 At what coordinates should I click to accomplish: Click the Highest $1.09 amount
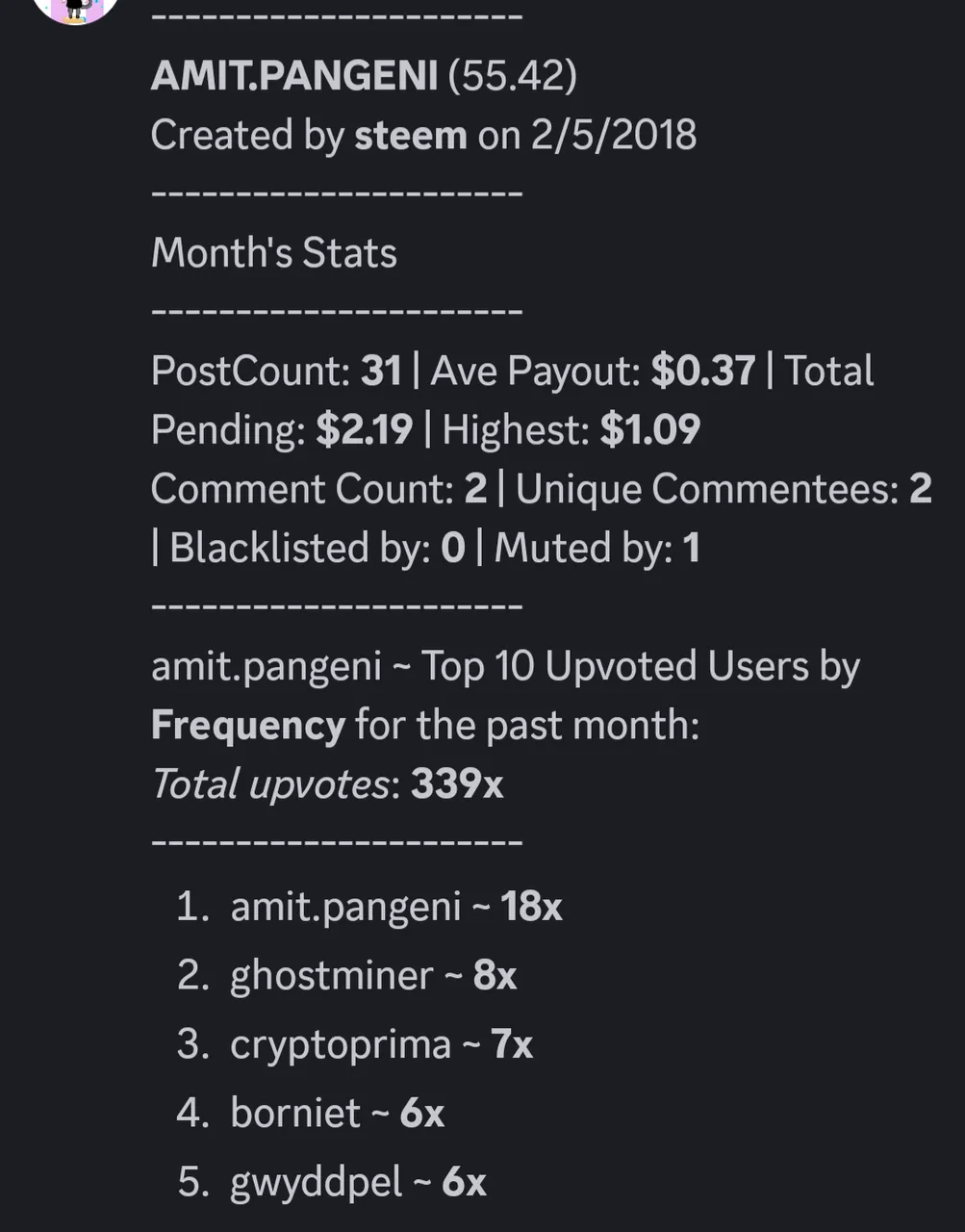point(650,429)
